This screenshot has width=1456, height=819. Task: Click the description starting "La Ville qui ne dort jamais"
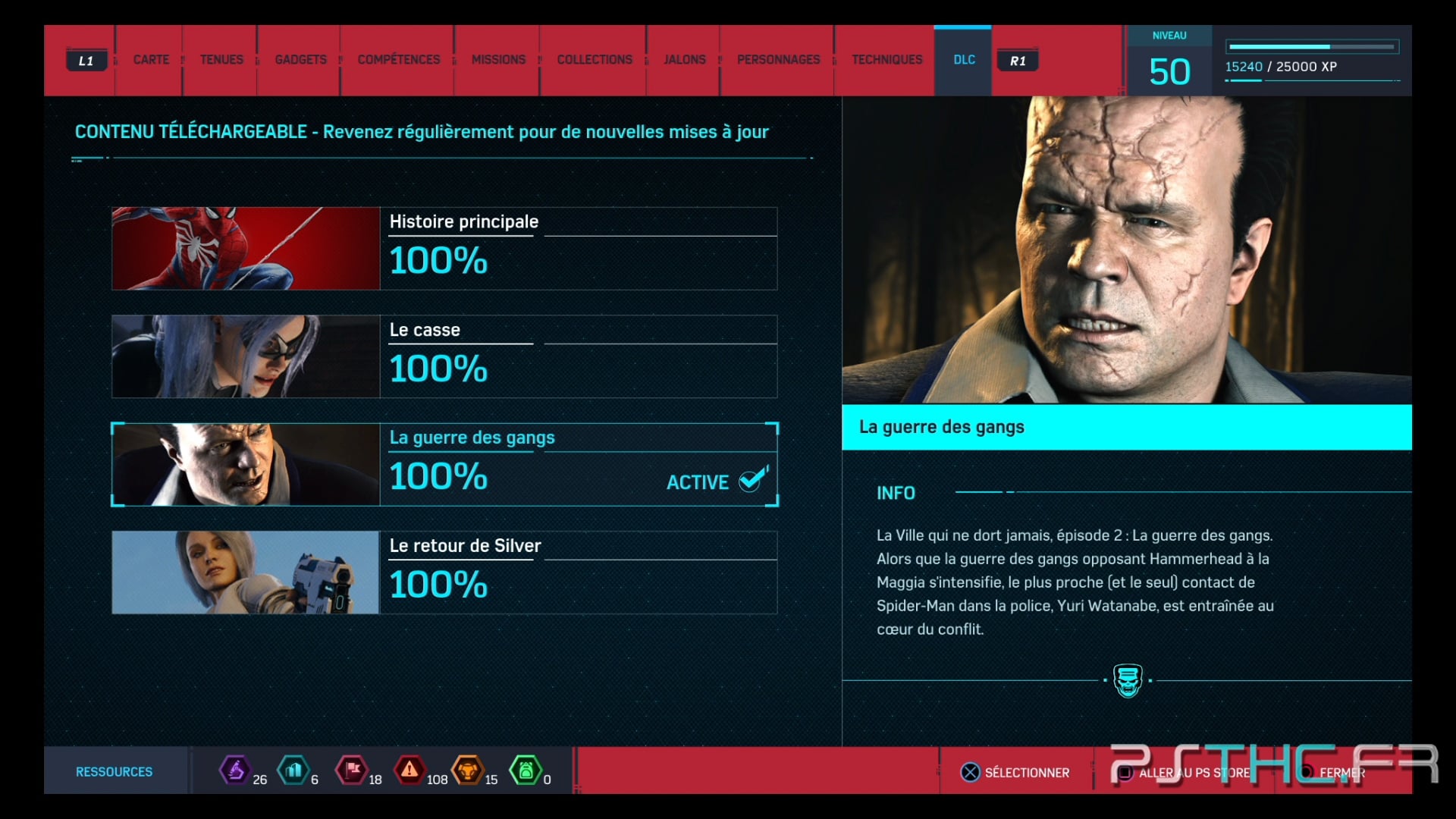tap(1075, 582)
